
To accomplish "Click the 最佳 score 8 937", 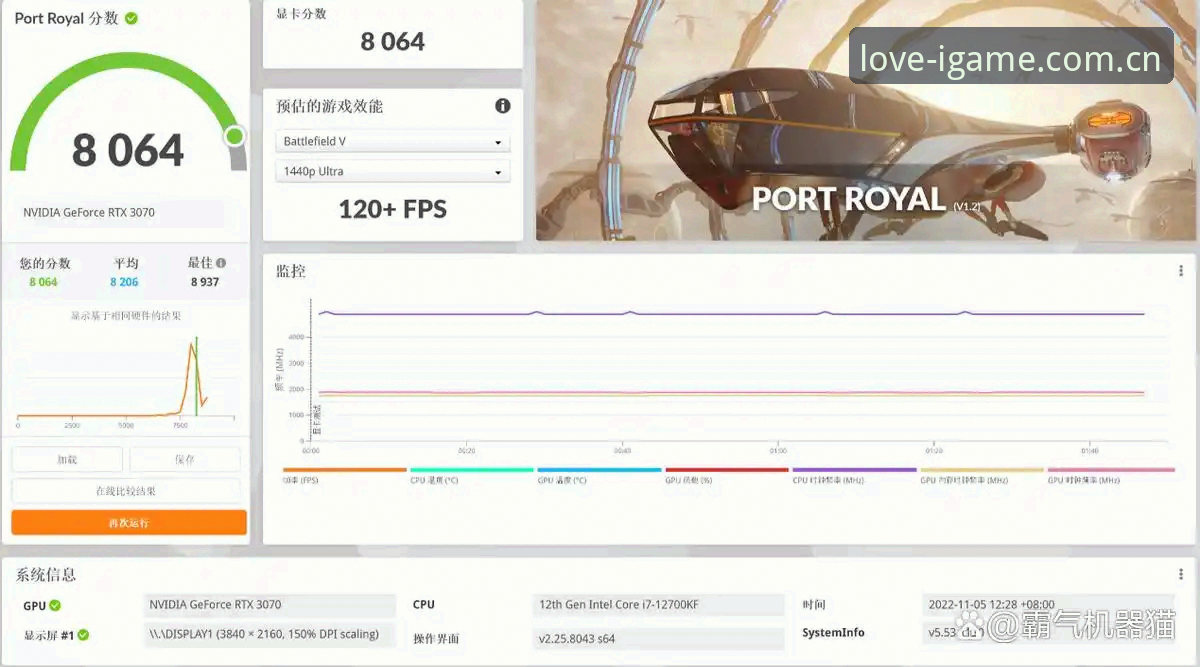I will tap(205, 282).
